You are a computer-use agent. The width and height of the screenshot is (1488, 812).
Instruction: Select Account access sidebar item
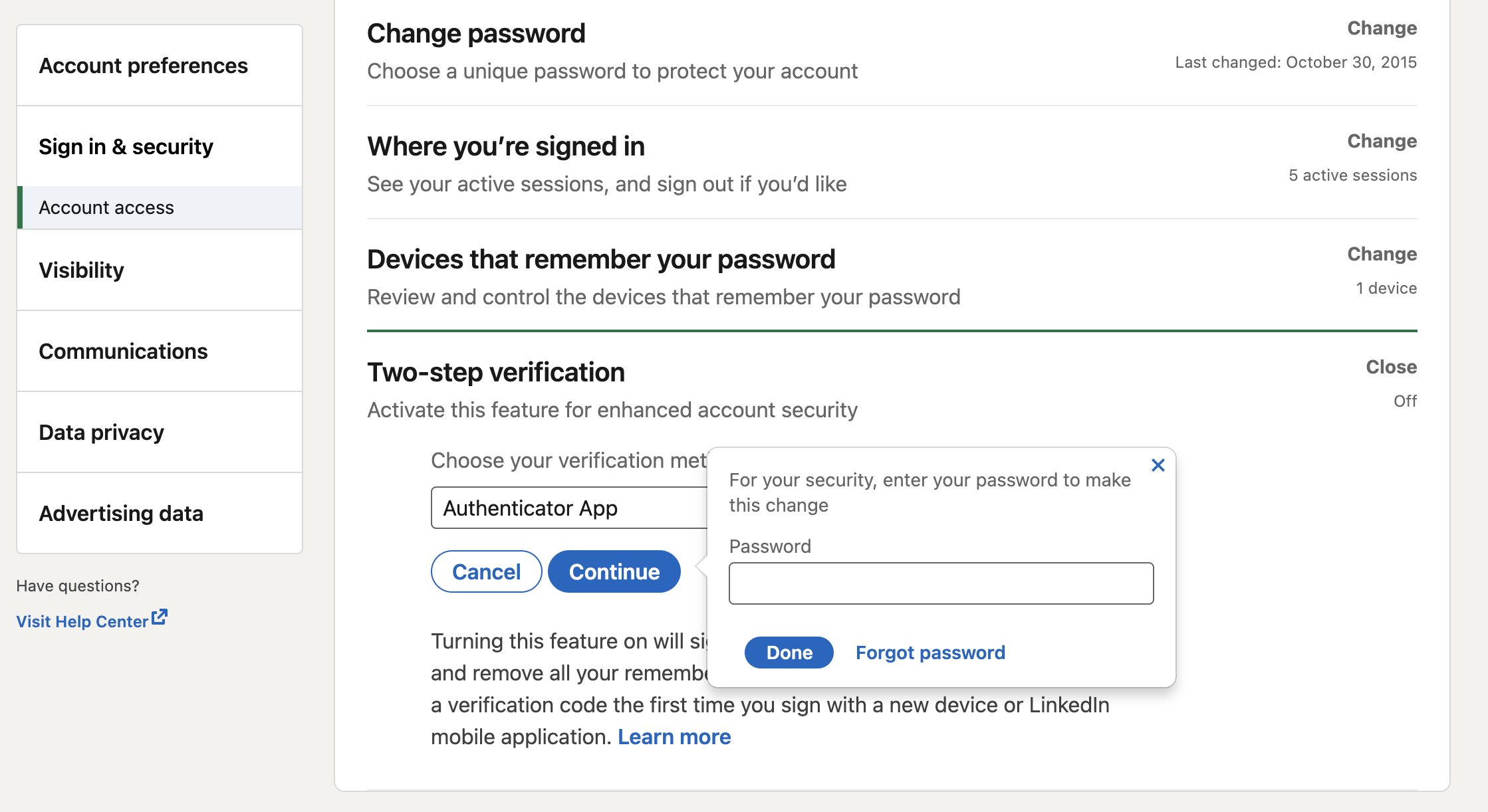160,207
